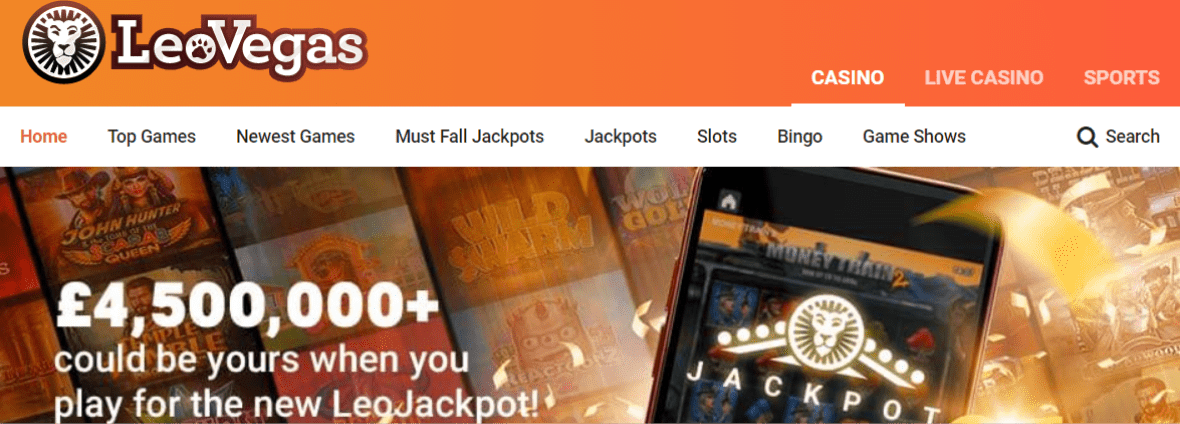Click the LeoVegas lion logo icon
Image resolution: width=1180 pixels, height=424 pixels.
click(64, 41)
